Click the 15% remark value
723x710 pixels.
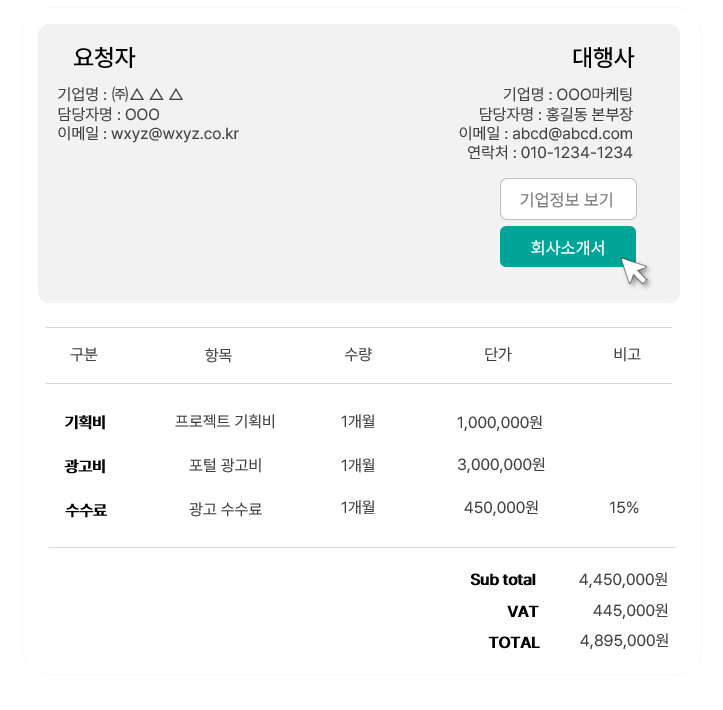(x=624, y=508)
